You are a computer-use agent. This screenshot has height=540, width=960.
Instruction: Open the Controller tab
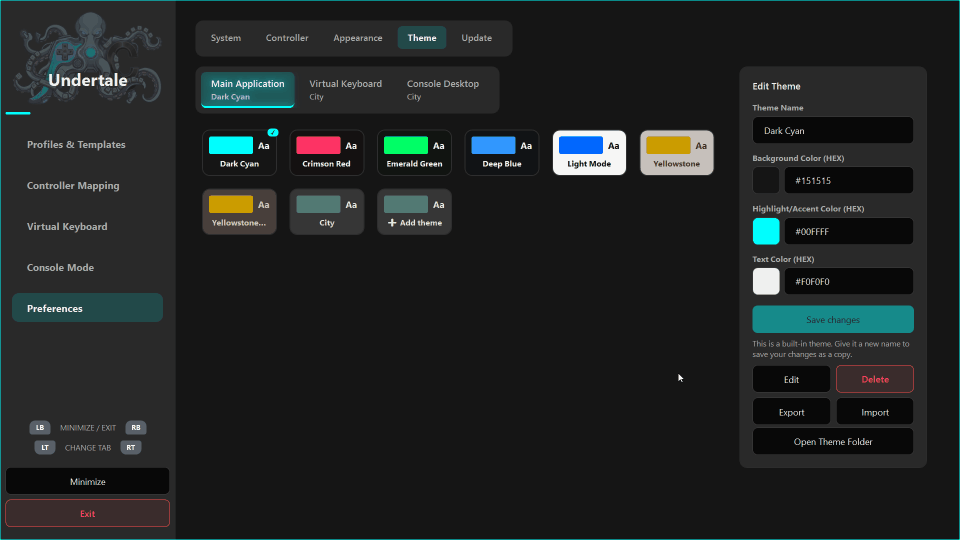tap(287, 38)
